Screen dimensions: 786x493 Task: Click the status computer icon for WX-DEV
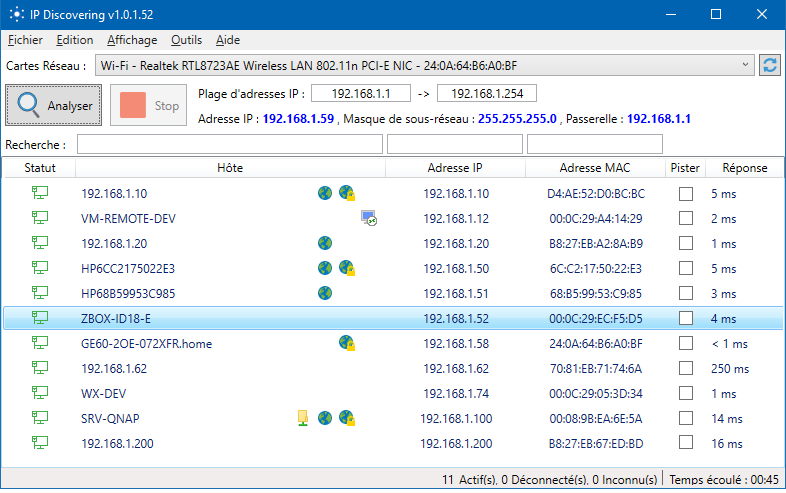40,393
